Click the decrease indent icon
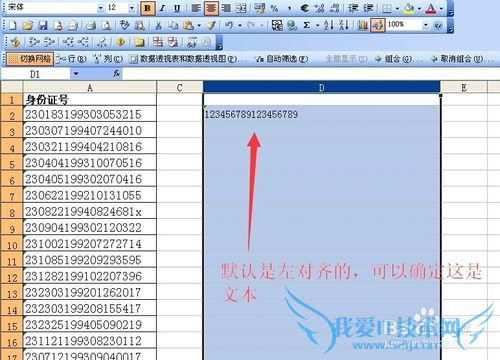Viewport: 500px width, 360px height. (353, 8)
